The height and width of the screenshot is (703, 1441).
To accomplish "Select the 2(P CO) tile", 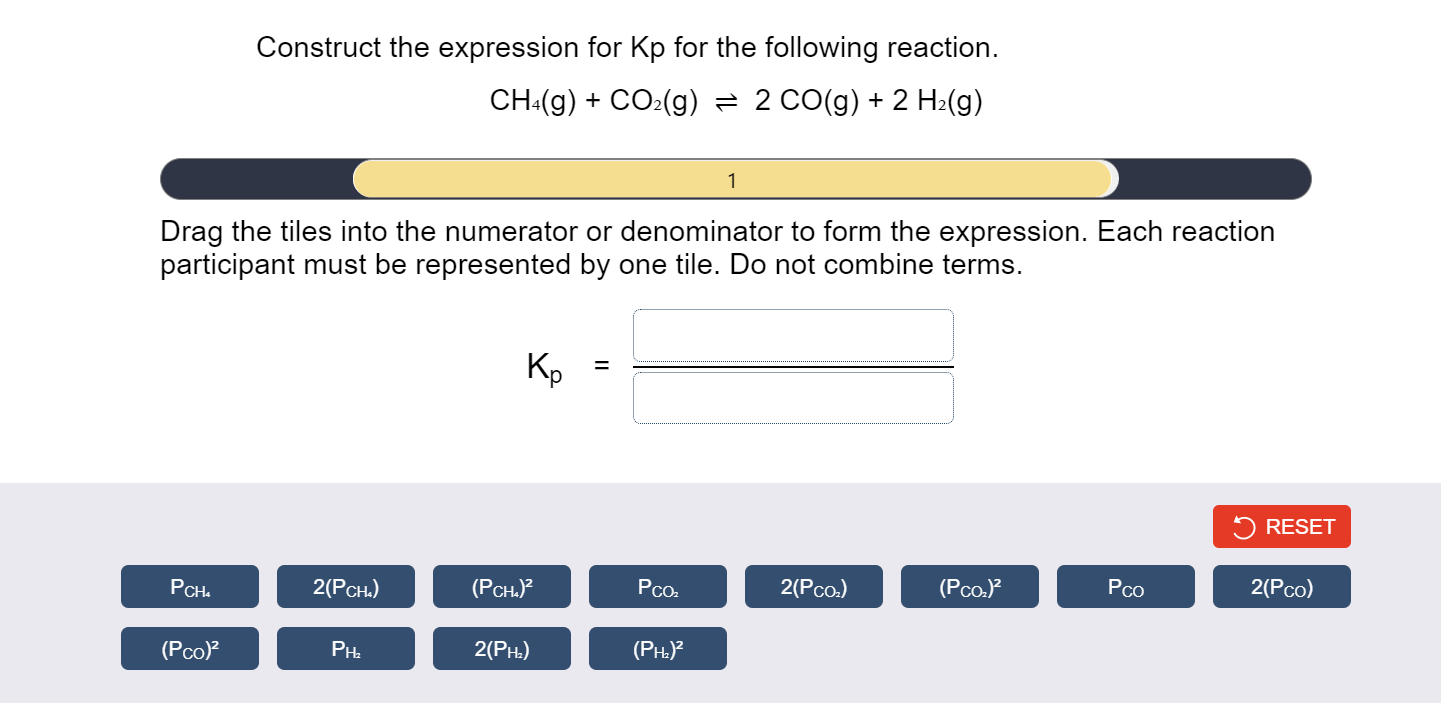I will coord(1281,586).
